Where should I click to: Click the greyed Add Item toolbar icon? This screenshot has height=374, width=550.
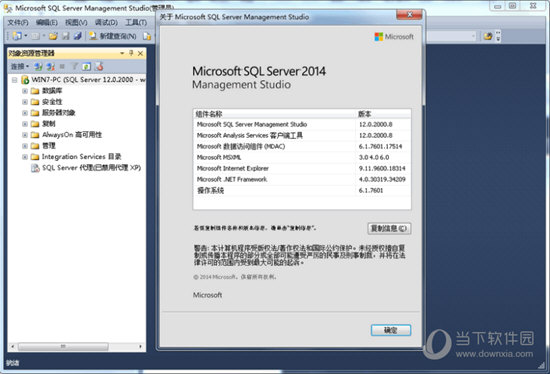click(35, 36)
